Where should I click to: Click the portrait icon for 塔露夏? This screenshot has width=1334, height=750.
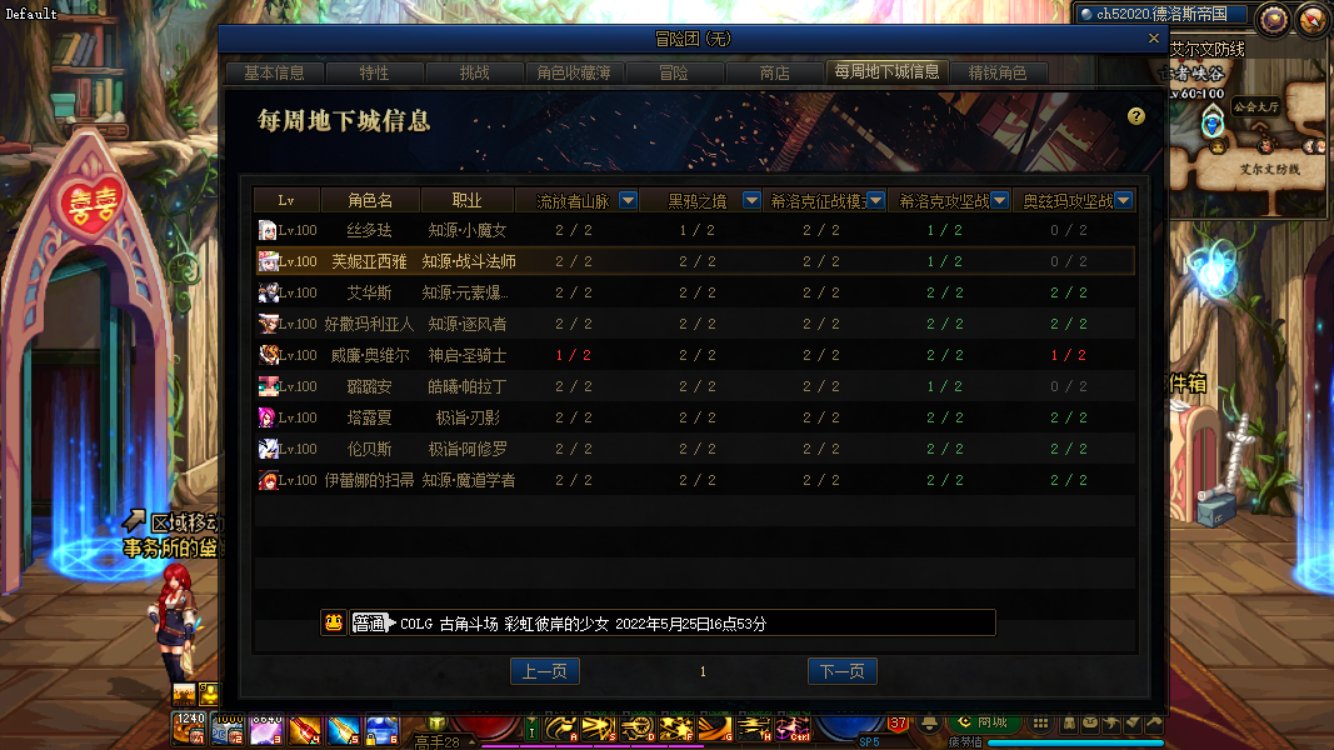[x=267, y=417]
